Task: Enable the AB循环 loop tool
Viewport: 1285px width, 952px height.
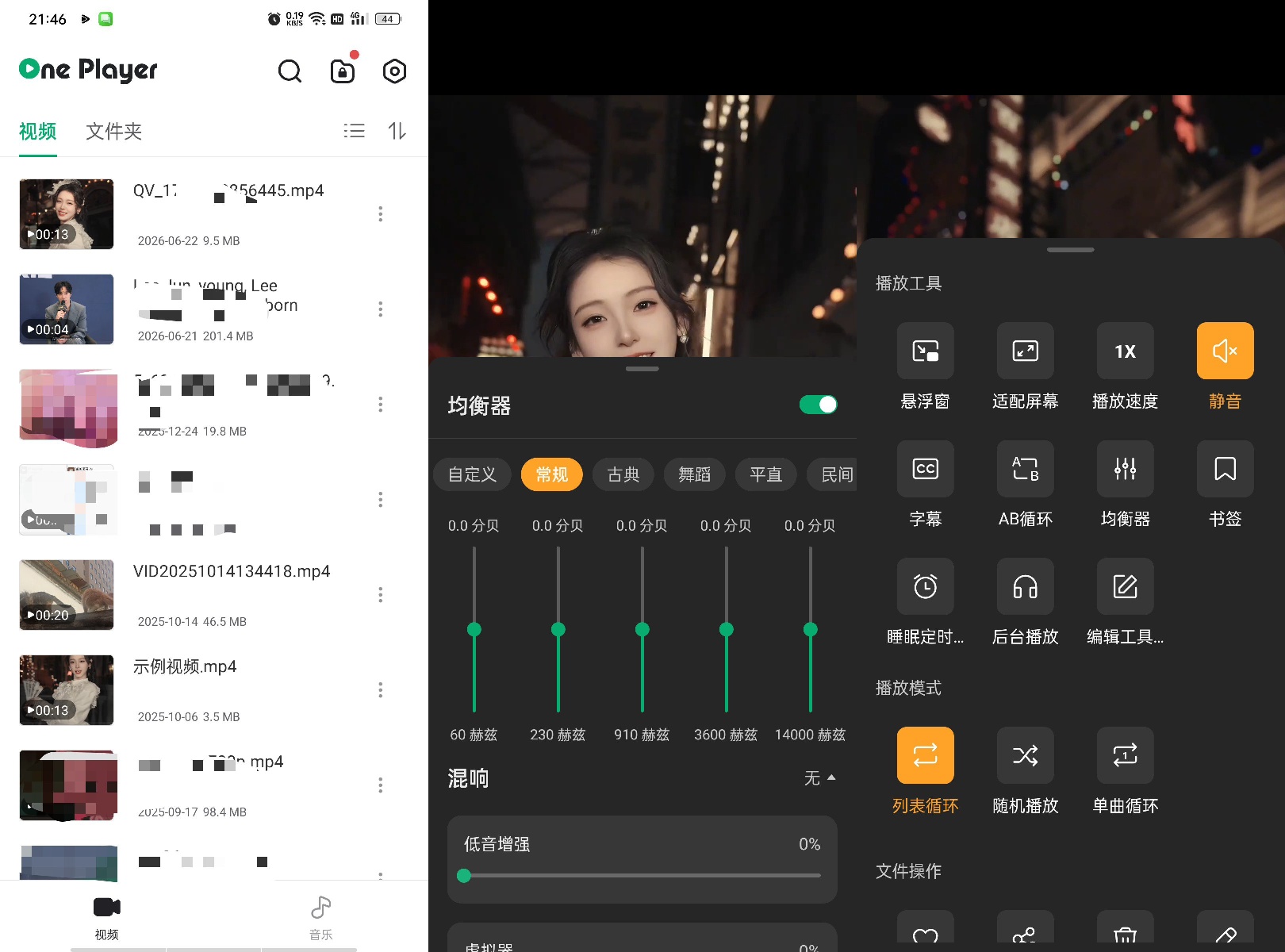Action: [x=1025, y=468]
